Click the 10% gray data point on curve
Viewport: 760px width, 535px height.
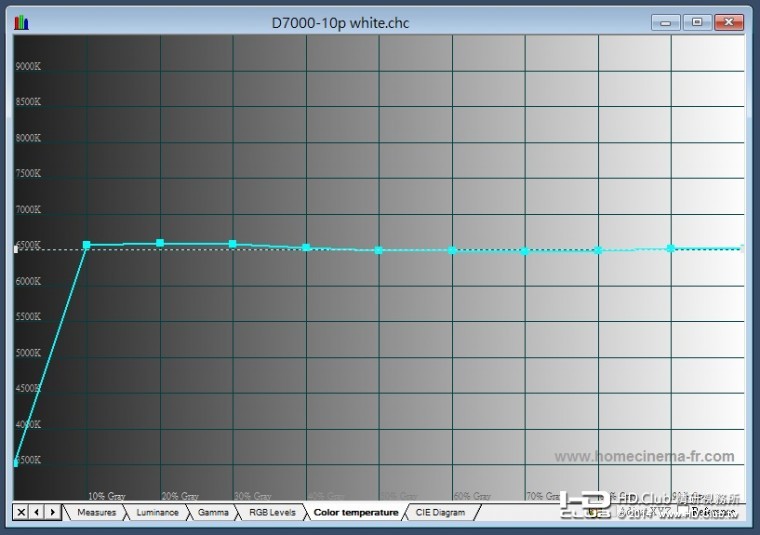[87, 244]
